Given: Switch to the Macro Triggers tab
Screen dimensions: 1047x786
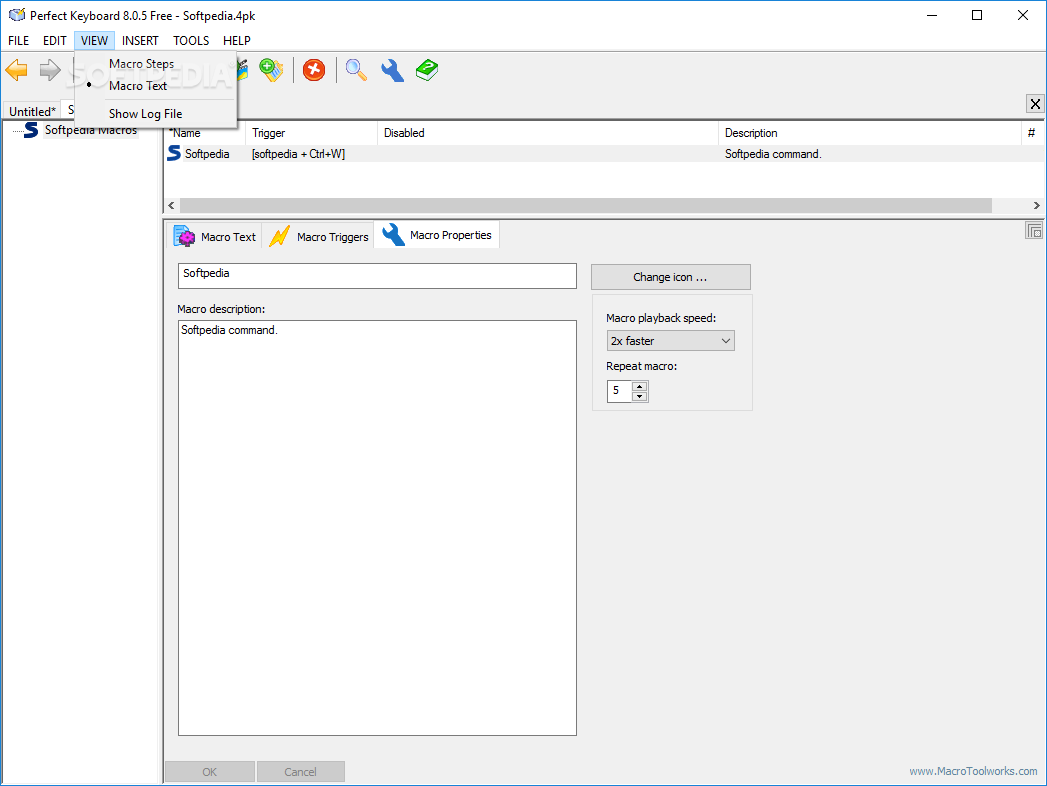Looking at the screenshot, I should click(x=318, y=236).
